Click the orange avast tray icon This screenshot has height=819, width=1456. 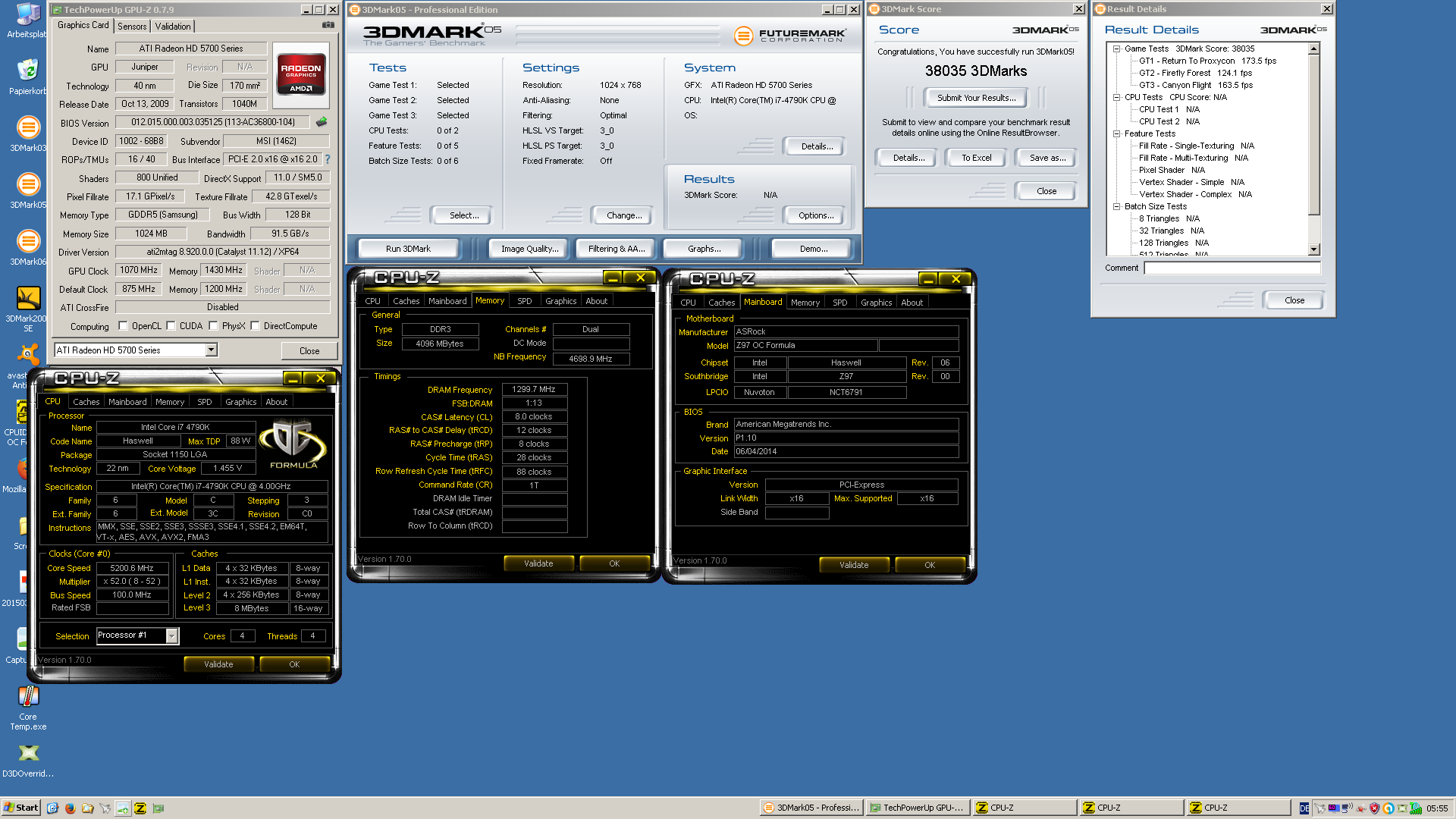1388,808
